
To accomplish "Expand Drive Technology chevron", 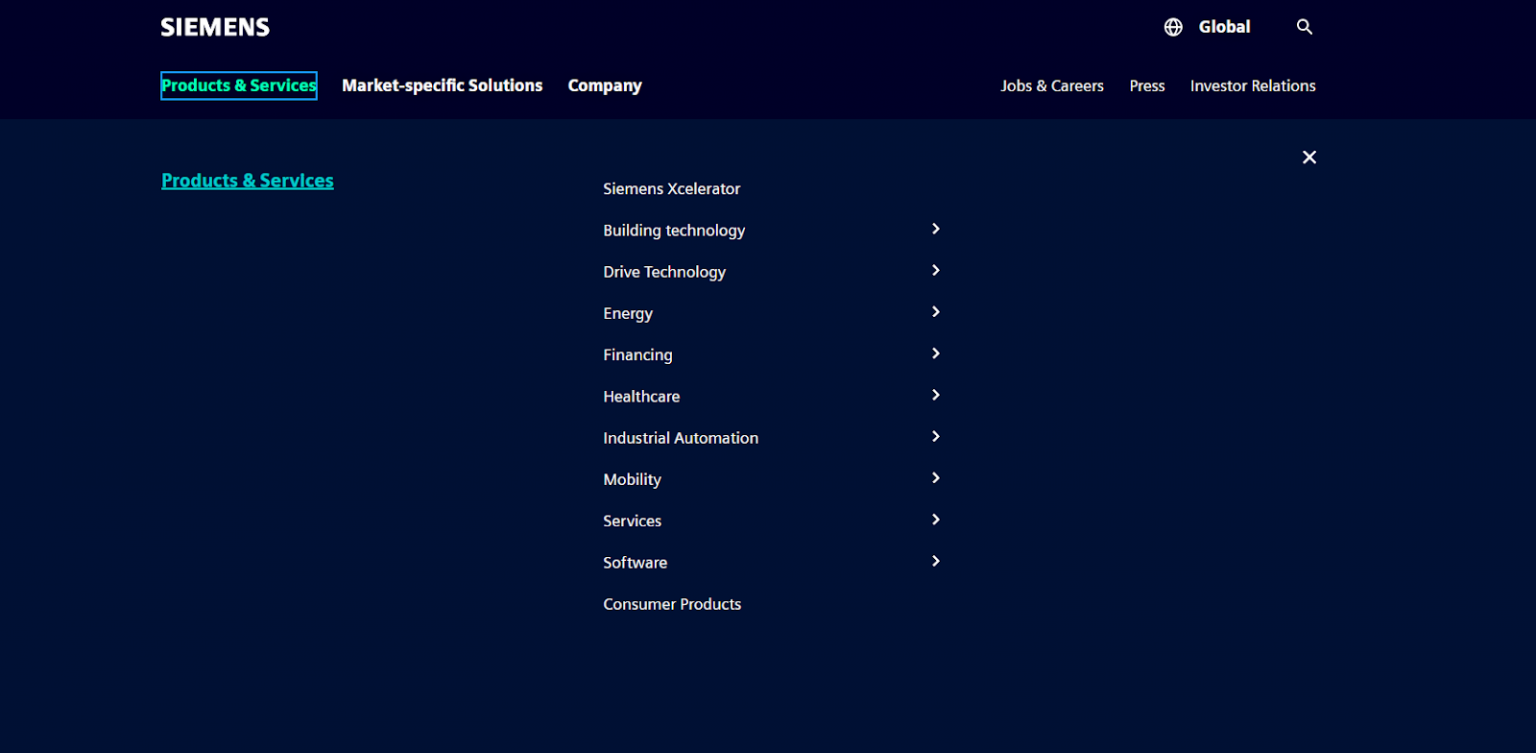I will [x=936, y=270].
